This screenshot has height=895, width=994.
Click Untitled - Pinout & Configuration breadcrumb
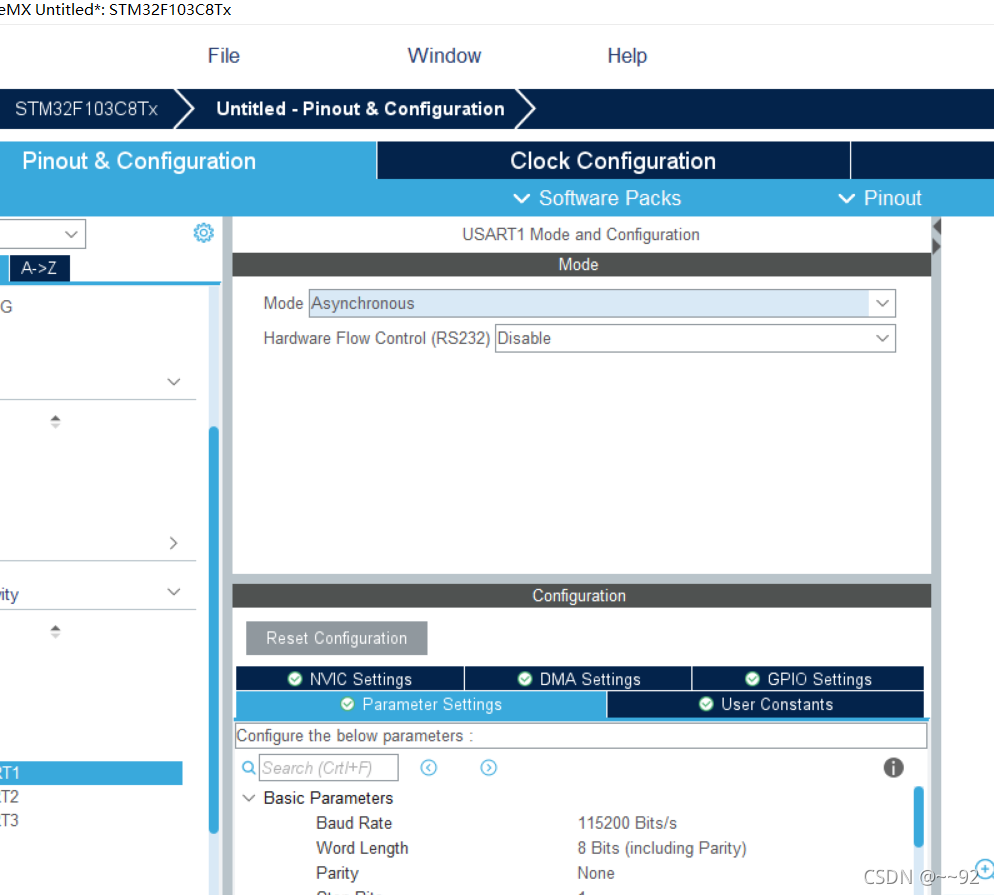pos(360,109)
